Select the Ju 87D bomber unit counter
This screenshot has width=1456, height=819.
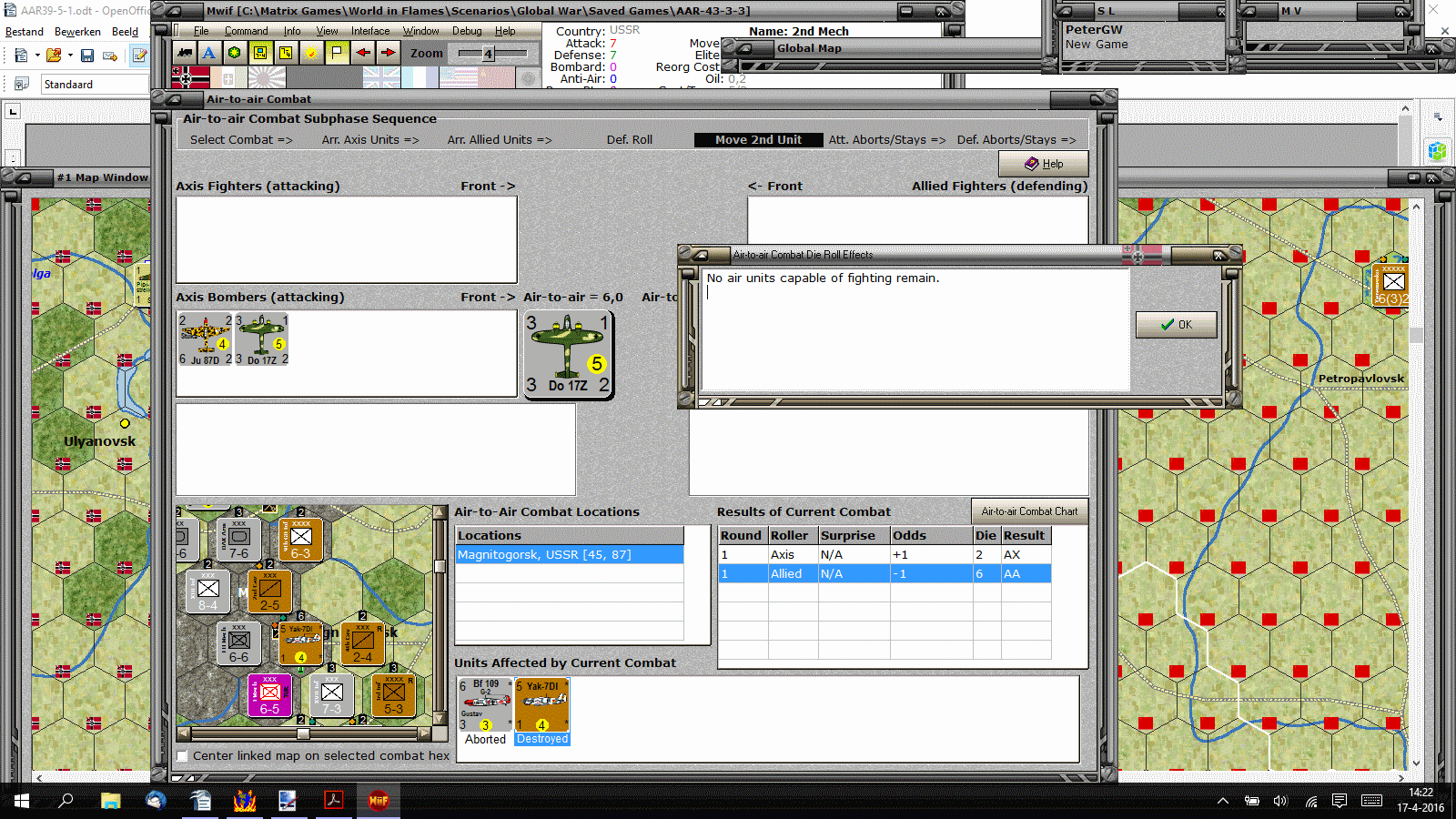coord(206,339)
